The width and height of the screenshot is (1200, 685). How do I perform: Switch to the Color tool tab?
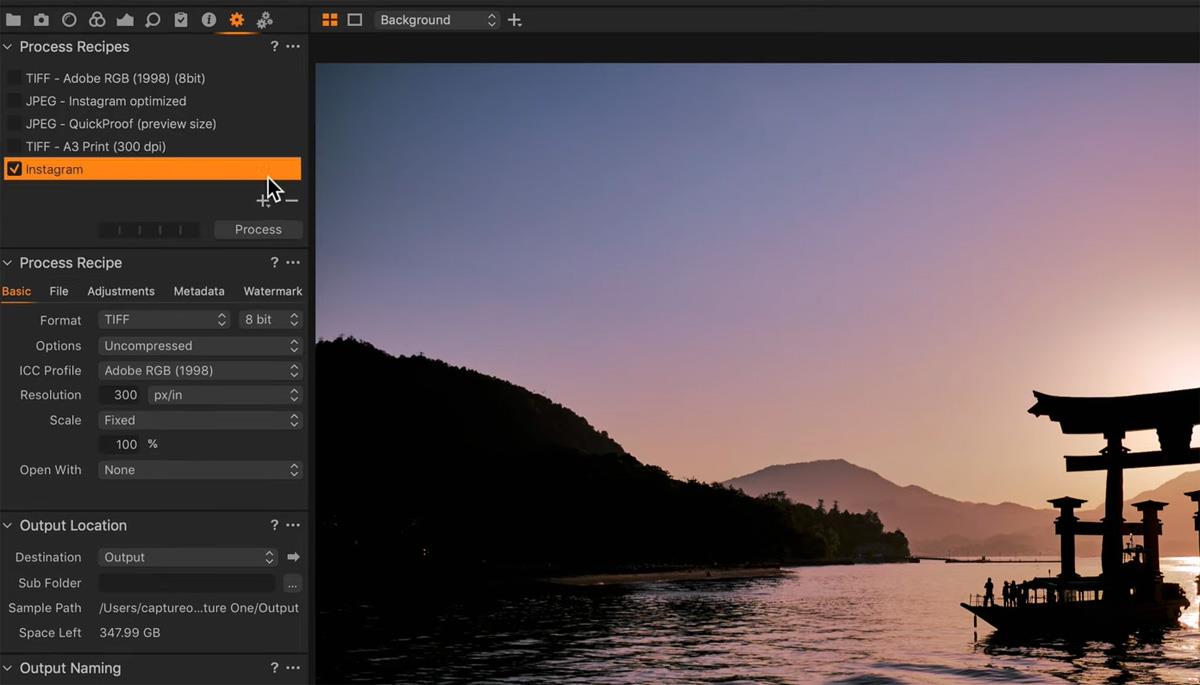(97, 20)
